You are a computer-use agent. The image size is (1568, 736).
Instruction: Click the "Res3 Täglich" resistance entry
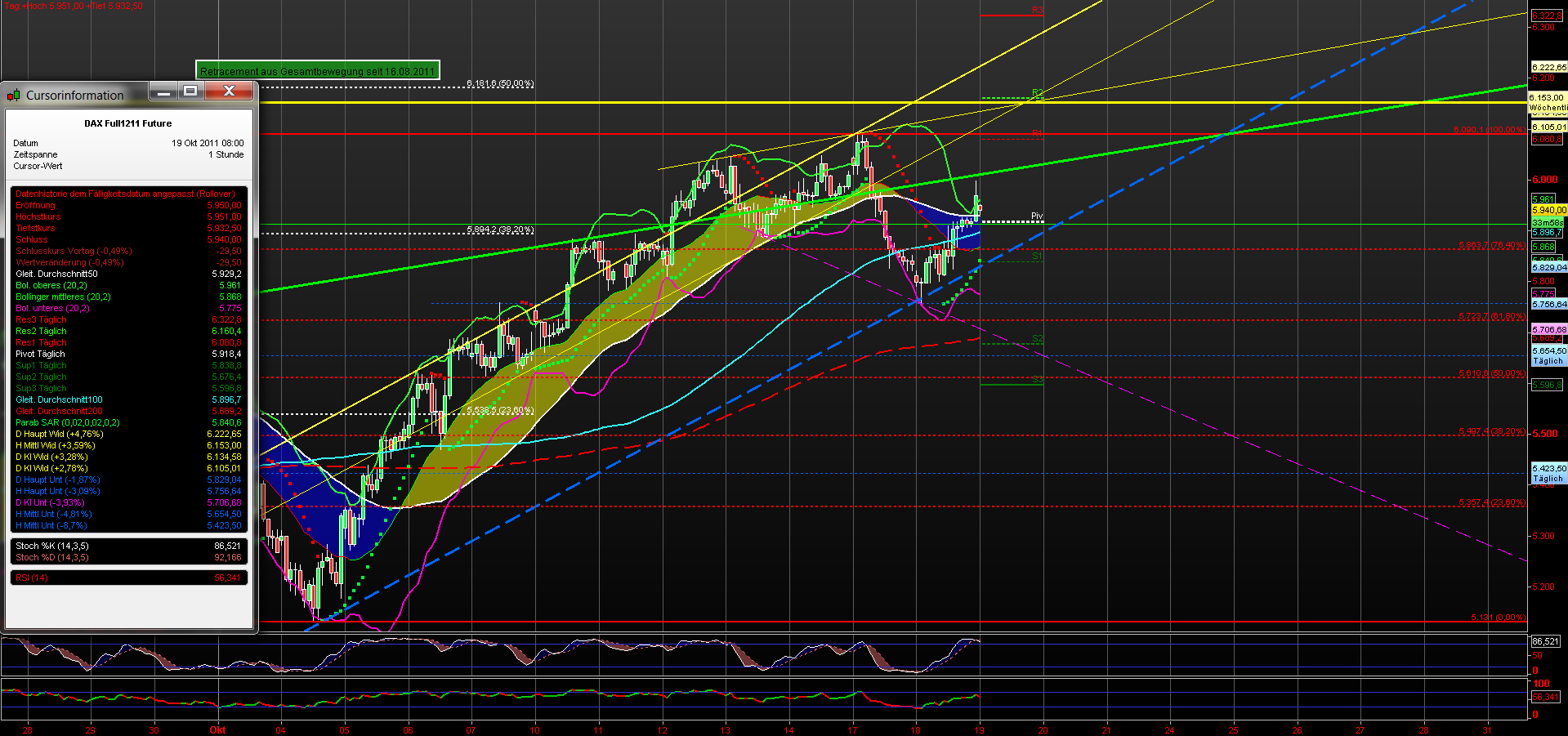(x=40, y=319)
